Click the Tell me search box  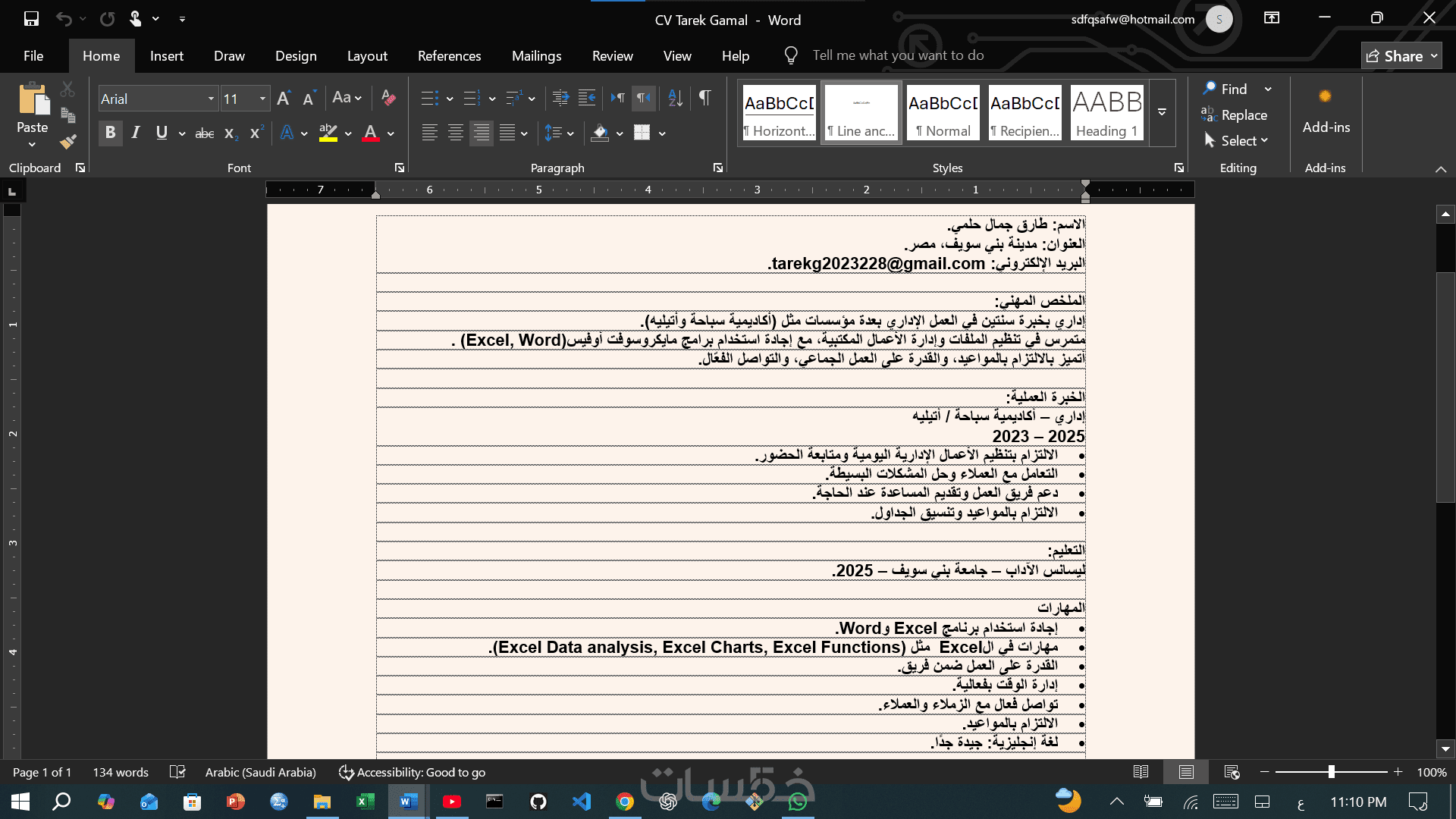pyautogui.click(x=898, y=55)
